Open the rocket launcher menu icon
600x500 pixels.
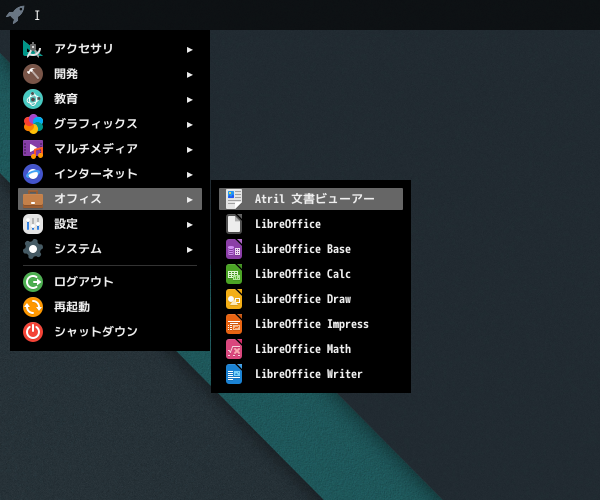[15, 15]
